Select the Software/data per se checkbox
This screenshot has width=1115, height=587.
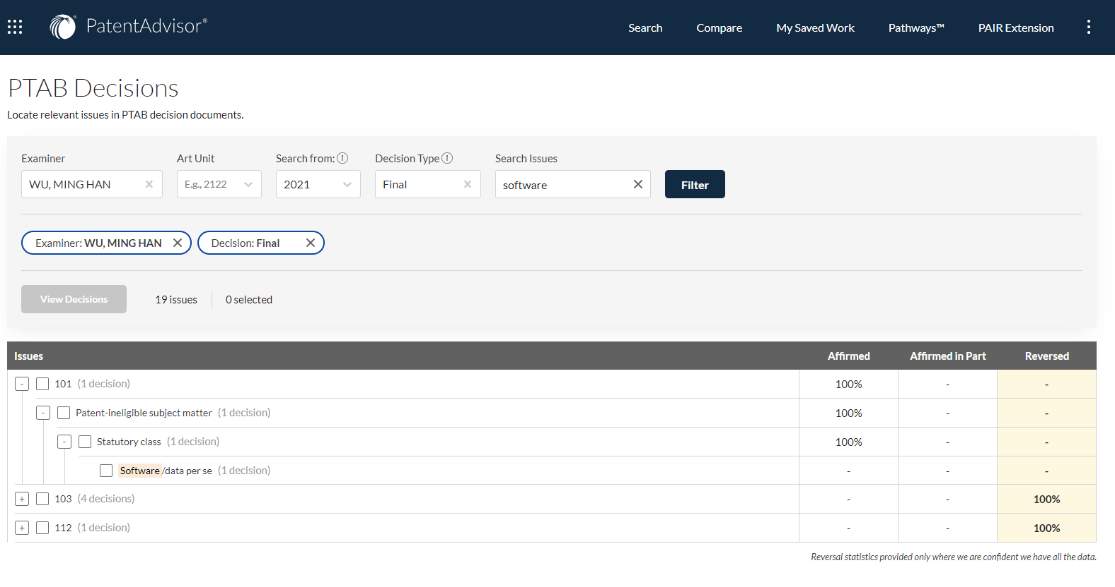point(106,470)
